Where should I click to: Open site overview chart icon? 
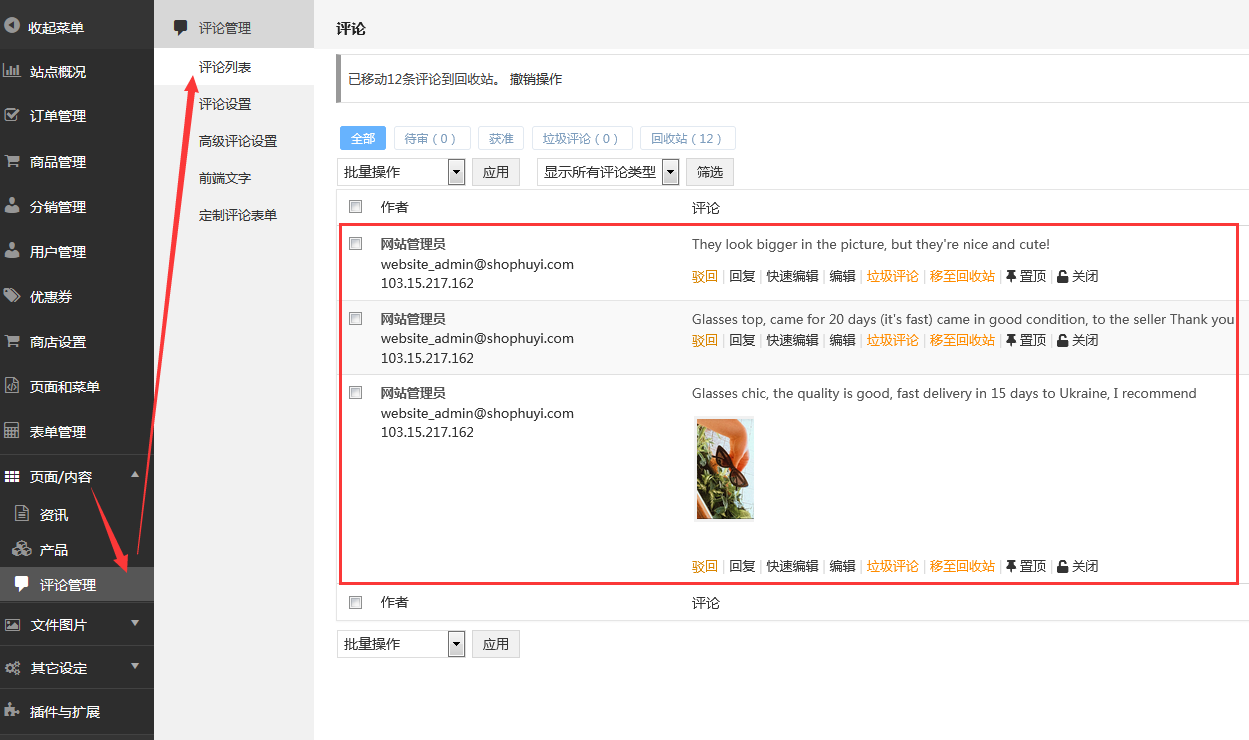(13, 71)
